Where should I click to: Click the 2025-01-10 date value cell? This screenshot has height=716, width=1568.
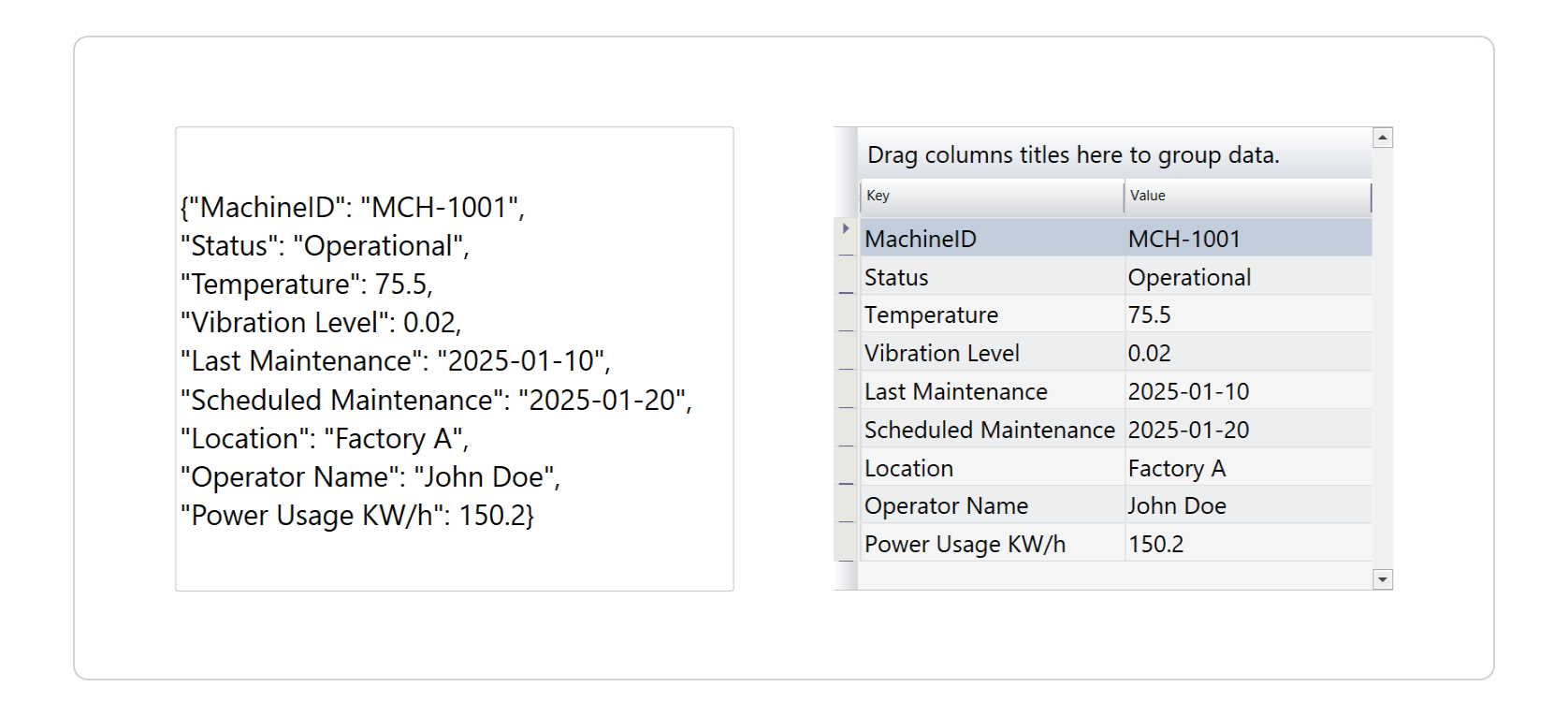(1246, 392)
